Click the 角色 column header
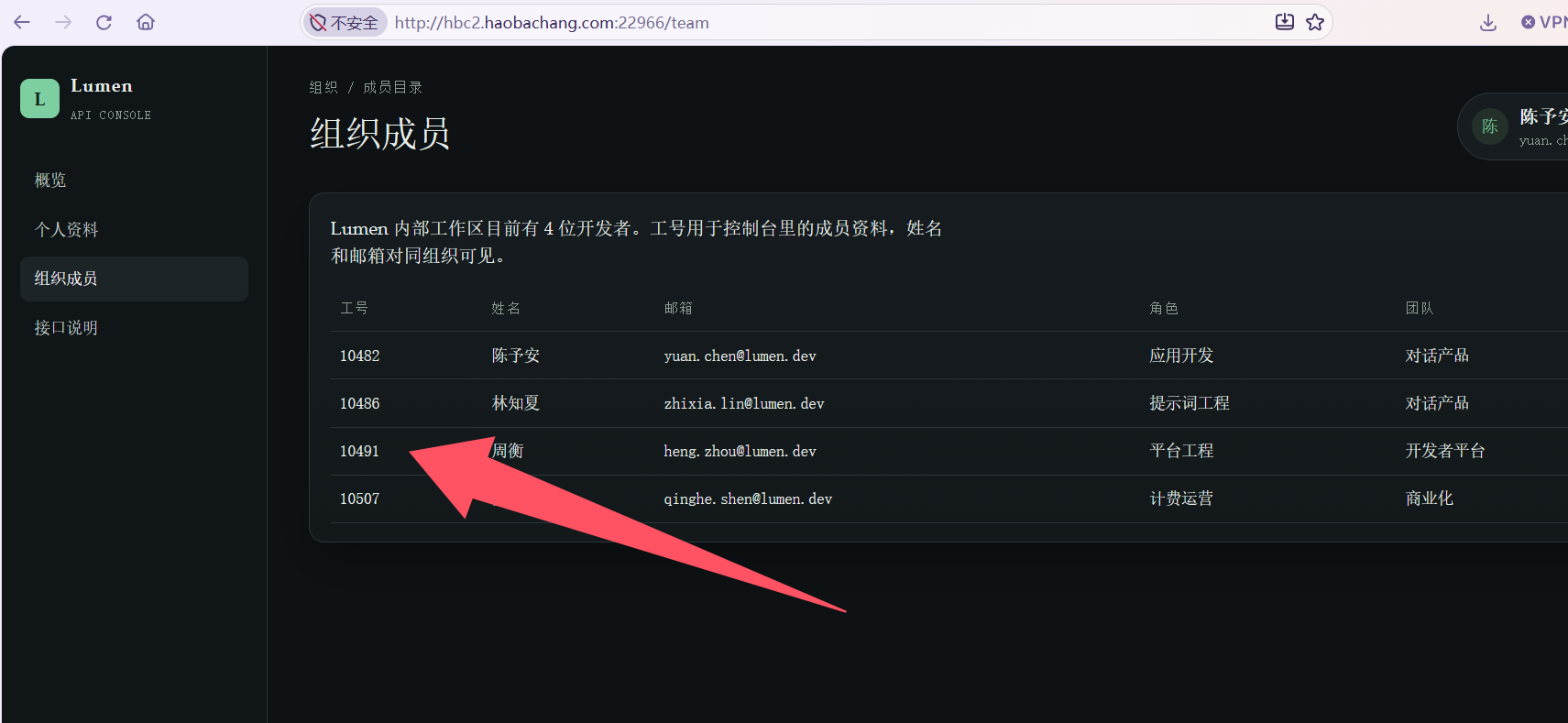The image size is (1568, 723). click(x=1164, y=308)
